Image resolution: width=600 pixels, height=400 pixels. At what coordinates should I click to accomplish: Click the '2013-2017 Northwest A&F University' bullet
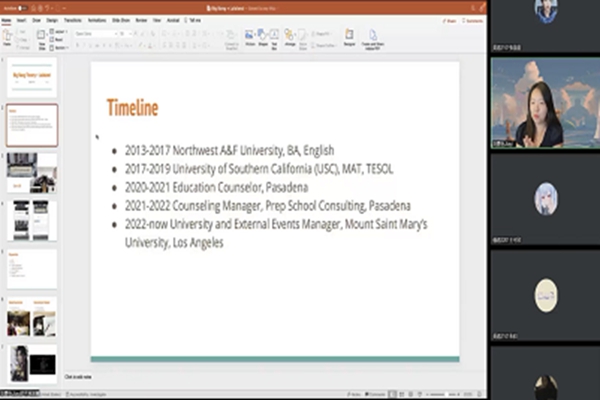coord(229,150)
